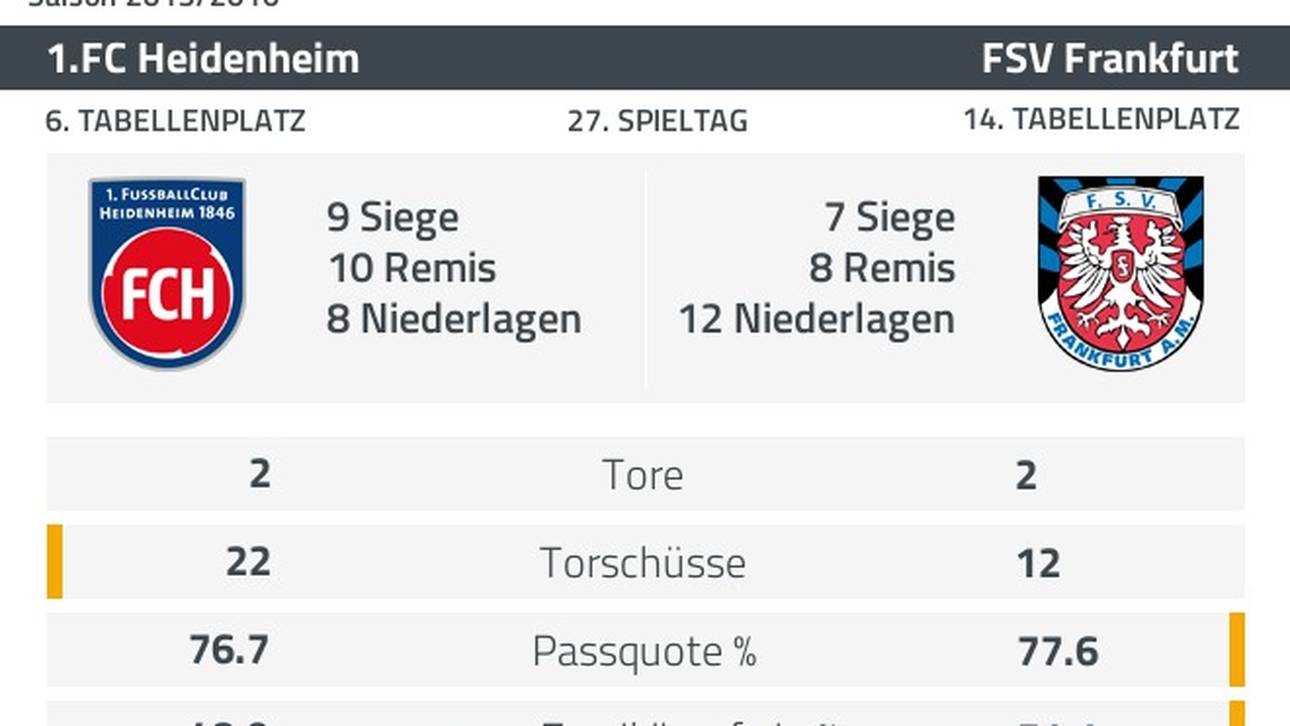Click the 6. Tabellenplatz label
The height and width of the screenshot is (726, 1290).
tap(176, 122)
